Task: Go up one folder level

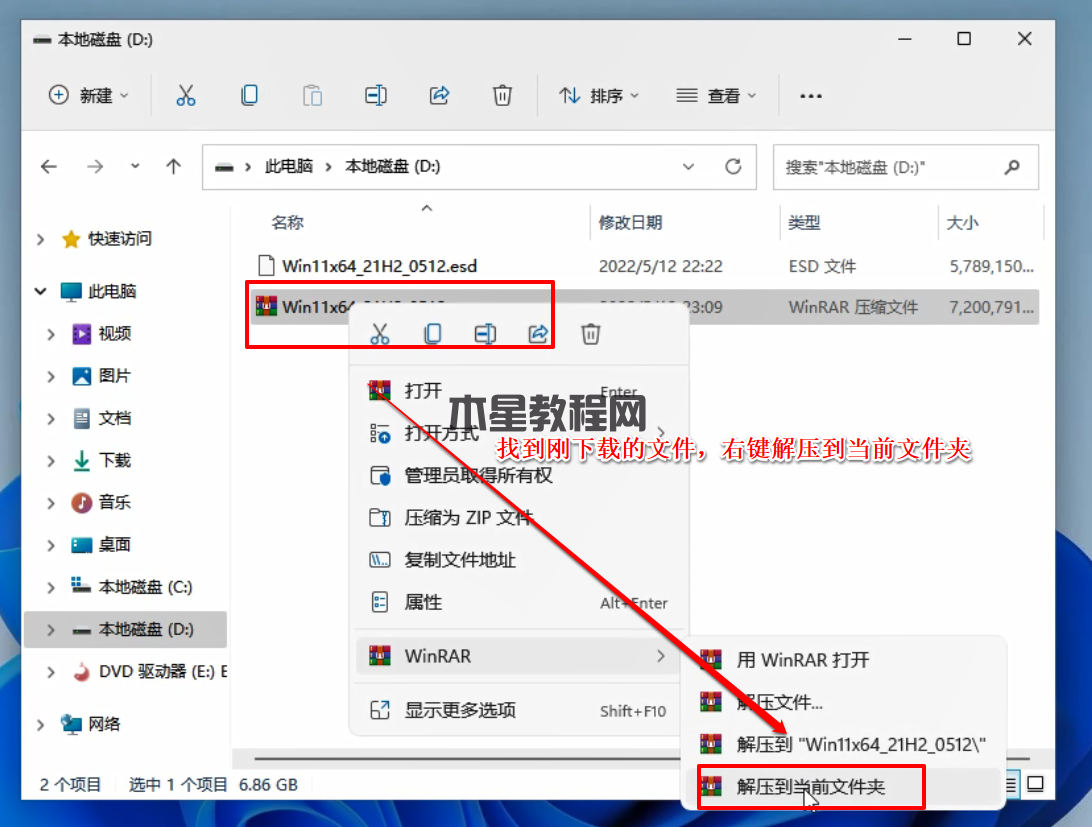Action: tap(173, 167)
